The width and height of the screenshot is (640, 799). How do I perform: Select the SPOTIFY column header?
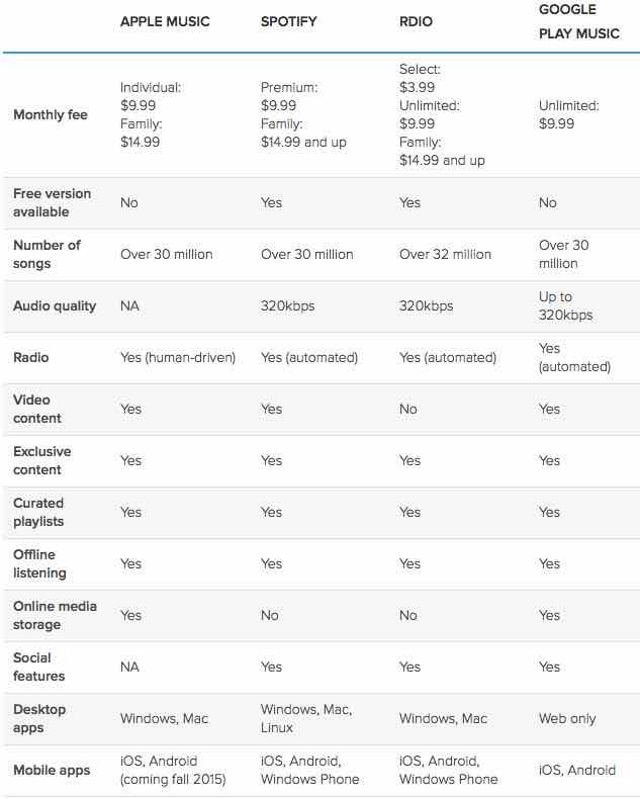(x=291, y=21)
